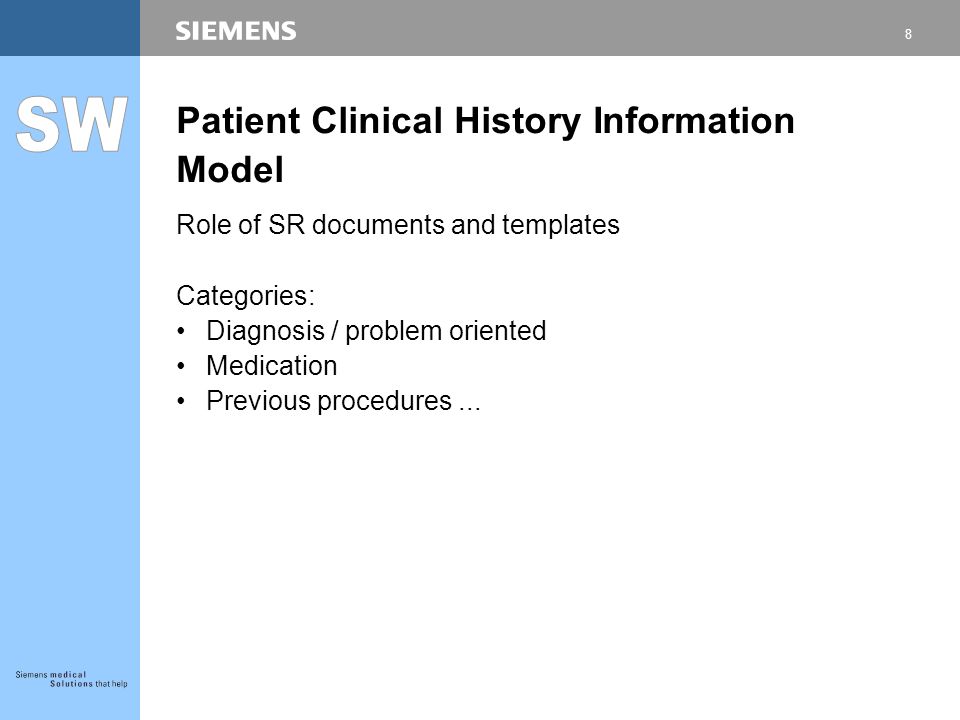This screenshot has height=720, width=960.
Task: Click the Categories: heading
Action: [246, 296]
